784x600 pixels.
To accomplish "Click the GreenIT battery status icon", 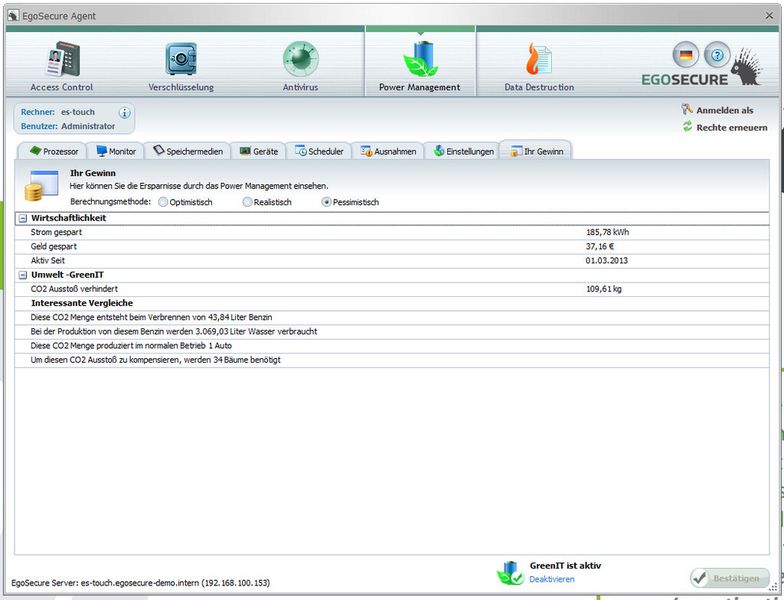I will pos(510,573).
